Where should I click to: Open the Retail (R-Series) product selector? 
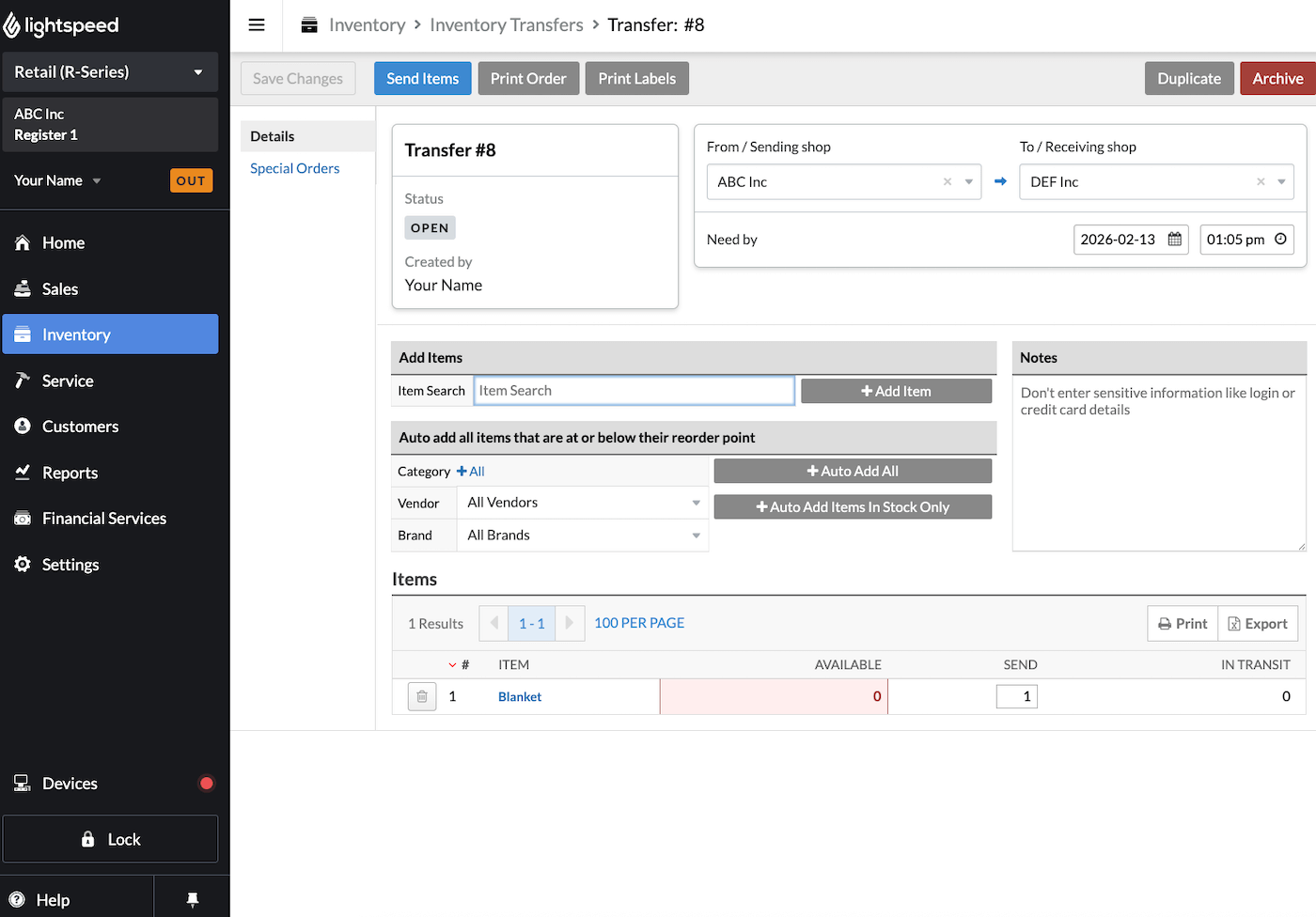click(x=110, y=71)
